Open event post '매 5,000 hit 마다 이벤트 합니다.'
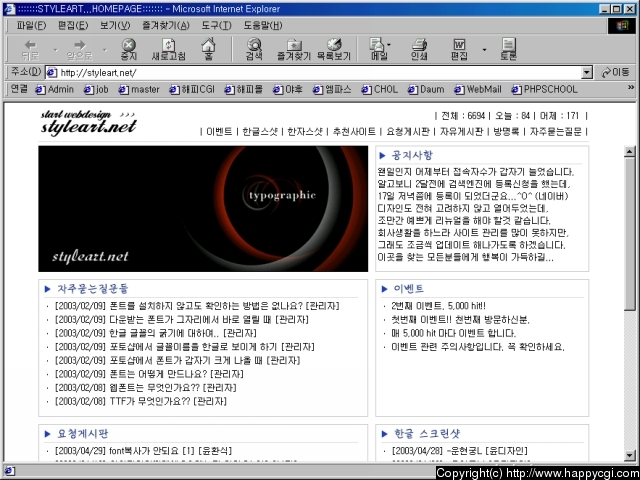This screenshot has height=480, width=640. (453, 333)
